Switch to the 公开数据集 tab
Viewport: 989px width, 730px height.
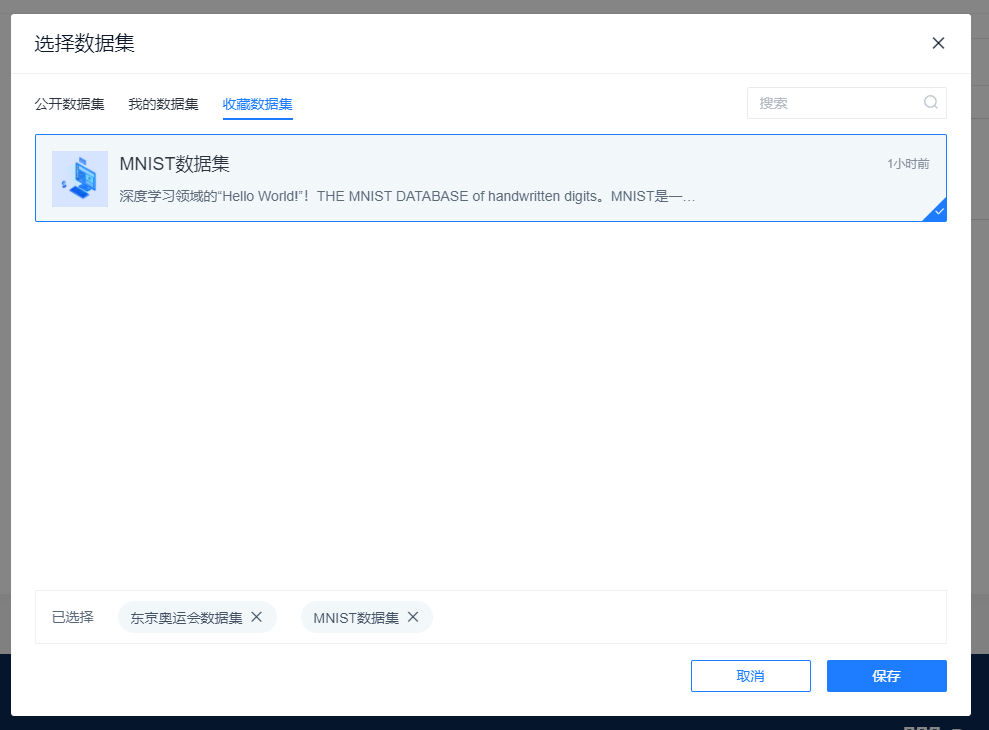pyautogui.click(x=69, y=104)
